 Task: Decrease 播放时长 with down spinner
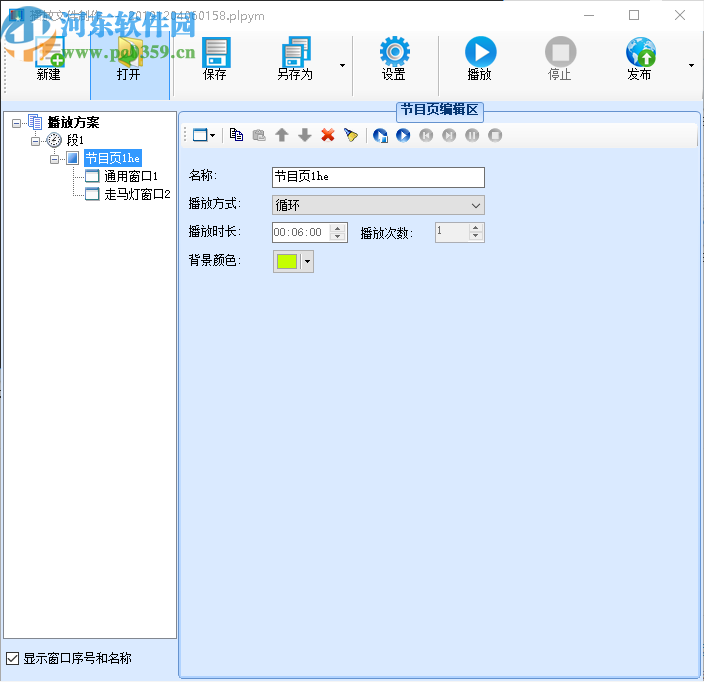pos(338,237)
